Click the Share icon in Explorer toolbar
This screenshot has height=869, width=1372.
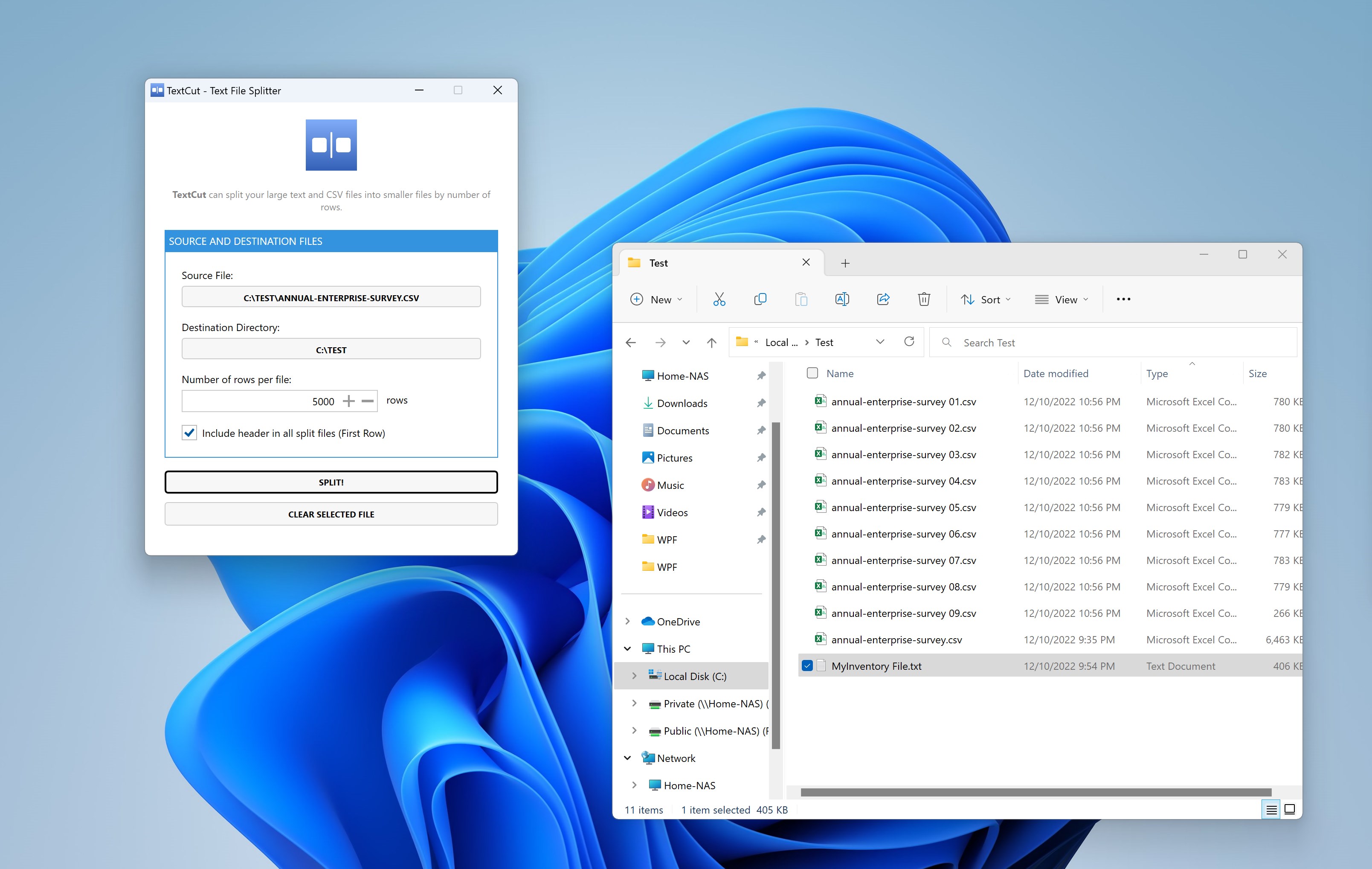point(883,299)
